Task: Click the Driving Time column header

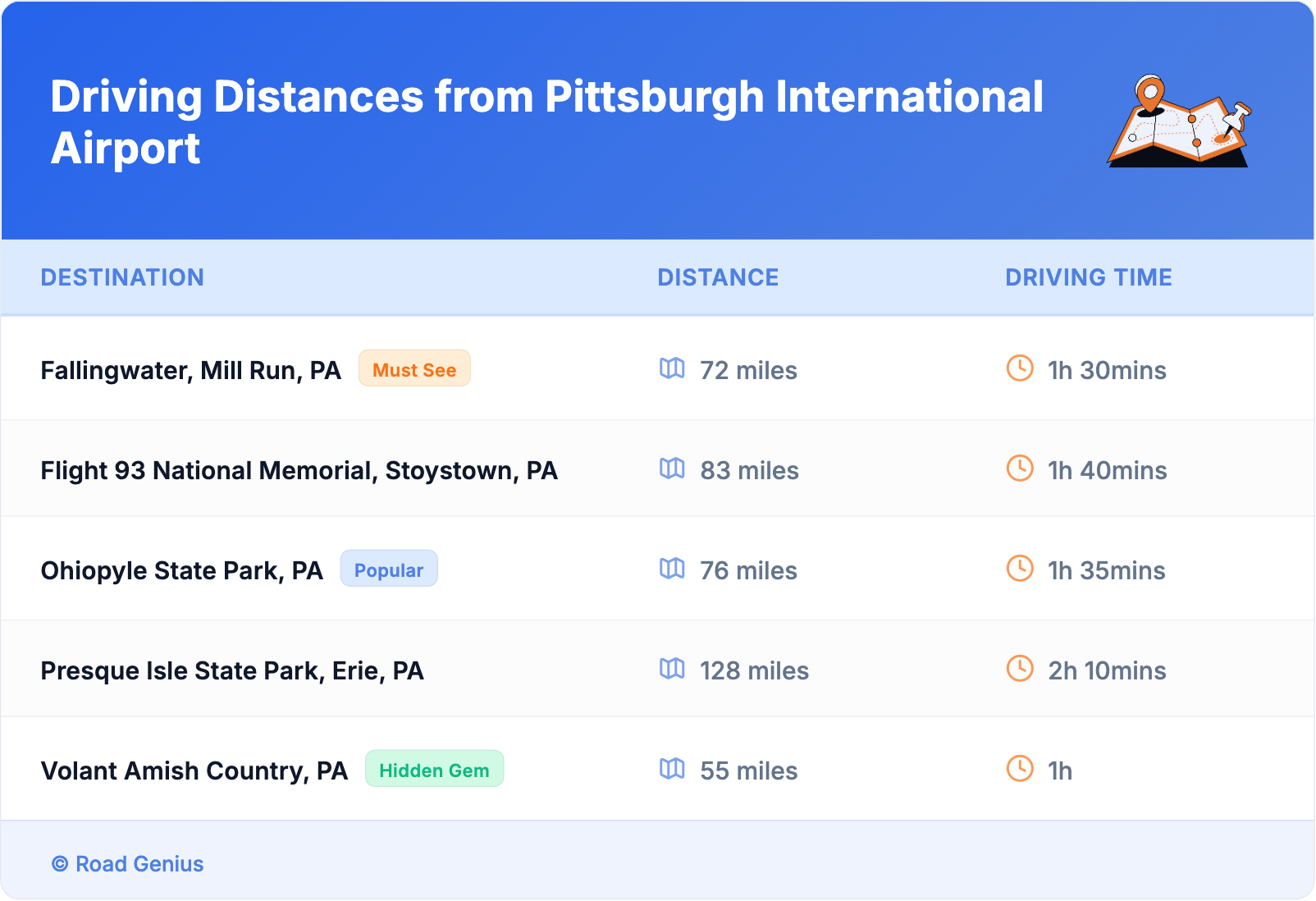Action: coord(1088,277)
